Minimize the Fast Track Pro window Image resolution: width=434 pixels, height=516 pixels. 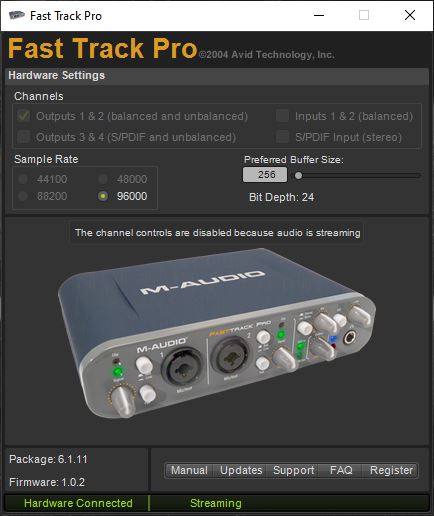click(319, 15)
